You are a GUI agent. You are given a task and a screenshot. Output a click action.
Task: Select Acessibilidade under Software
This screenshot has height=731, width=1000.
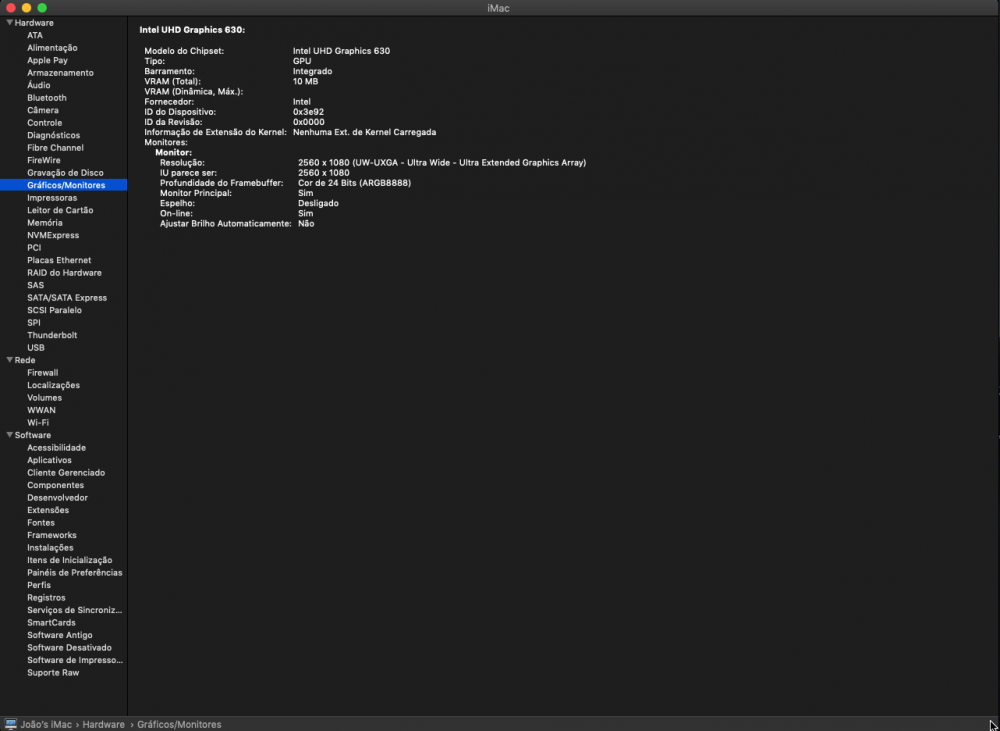click(x=56, y=448)
